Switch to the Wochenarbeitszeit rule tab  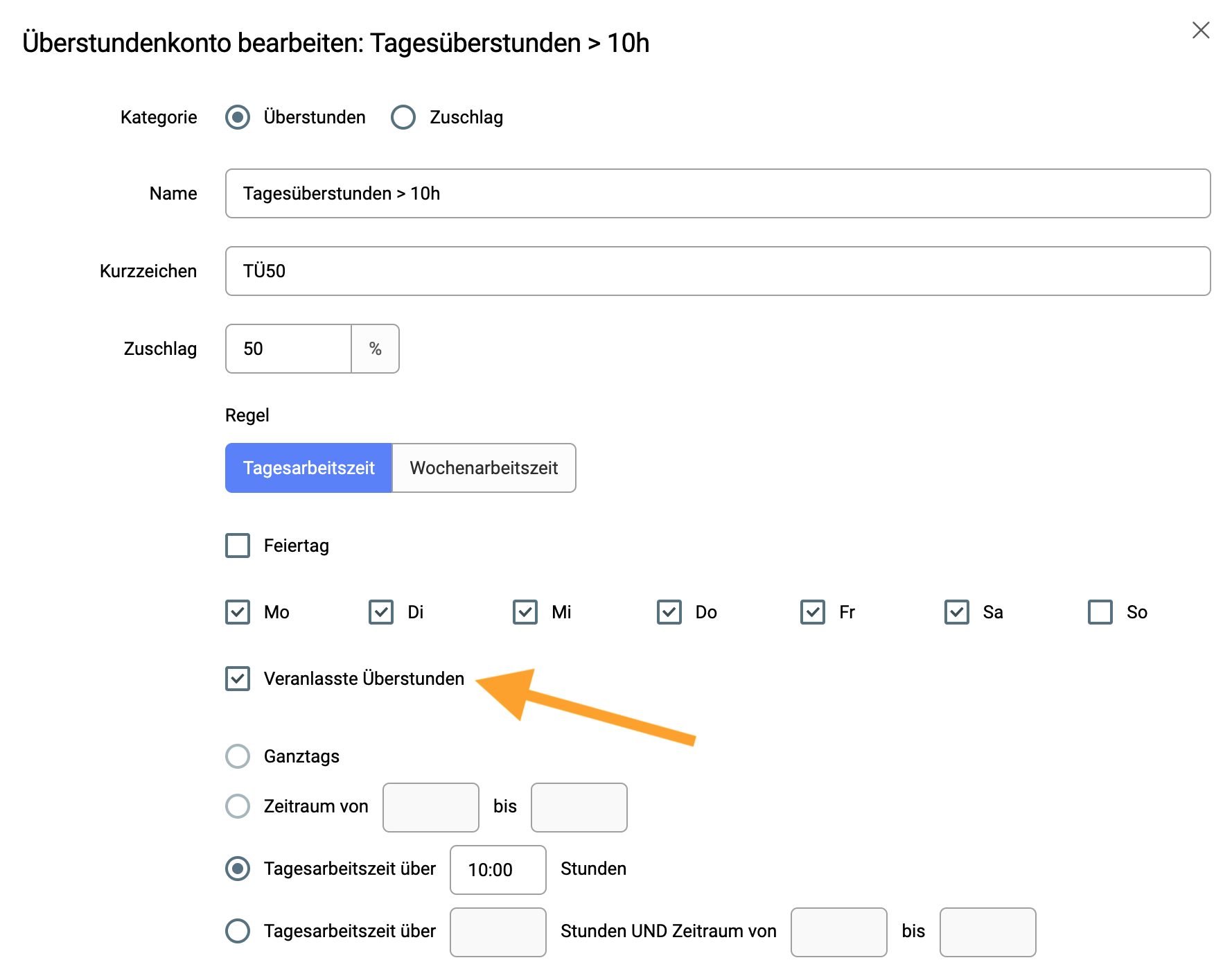[x=484, y=468]
